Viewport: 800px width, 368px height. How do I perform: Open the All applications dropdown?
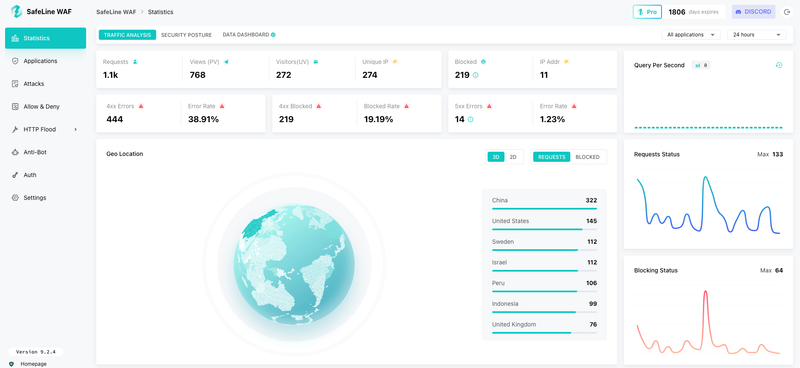coord(691,35)
